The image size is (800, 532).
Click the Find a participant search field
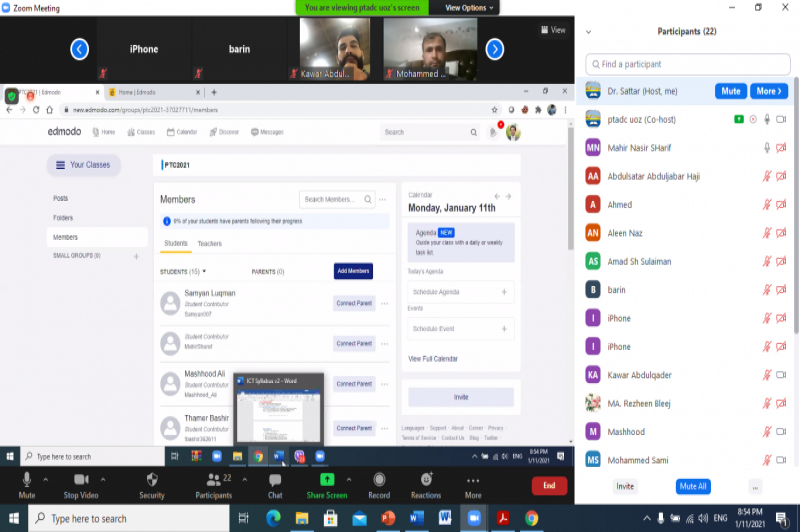pos(686,64)
